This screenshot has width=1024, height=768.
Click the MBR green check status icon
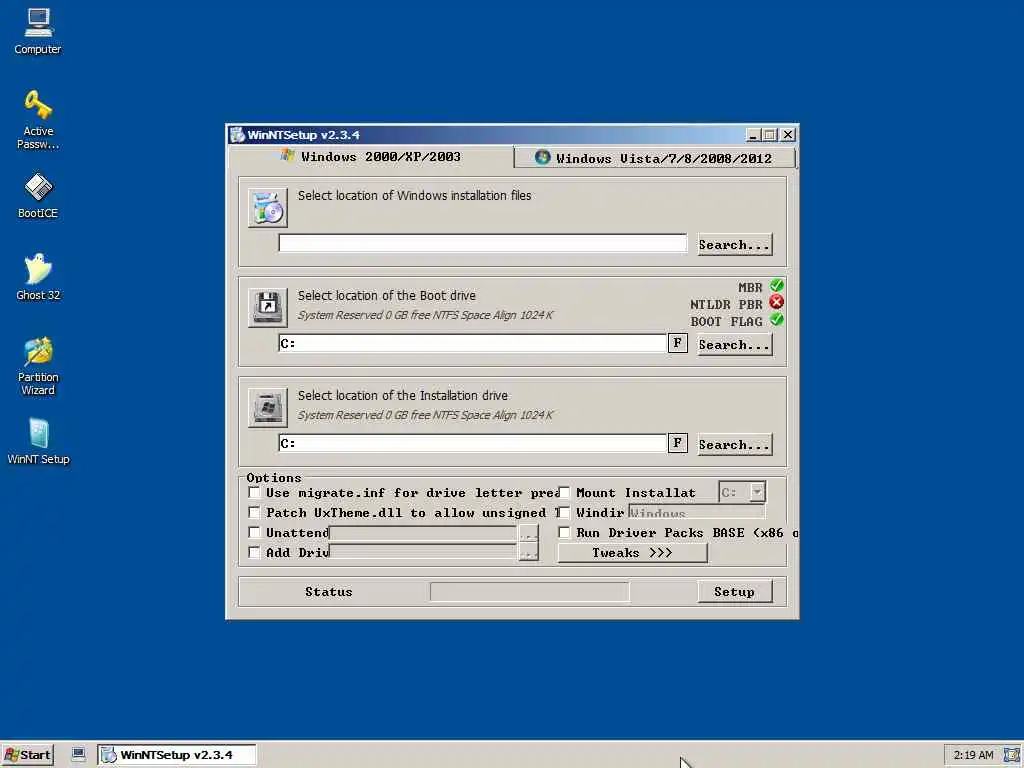tap(776, 285)
